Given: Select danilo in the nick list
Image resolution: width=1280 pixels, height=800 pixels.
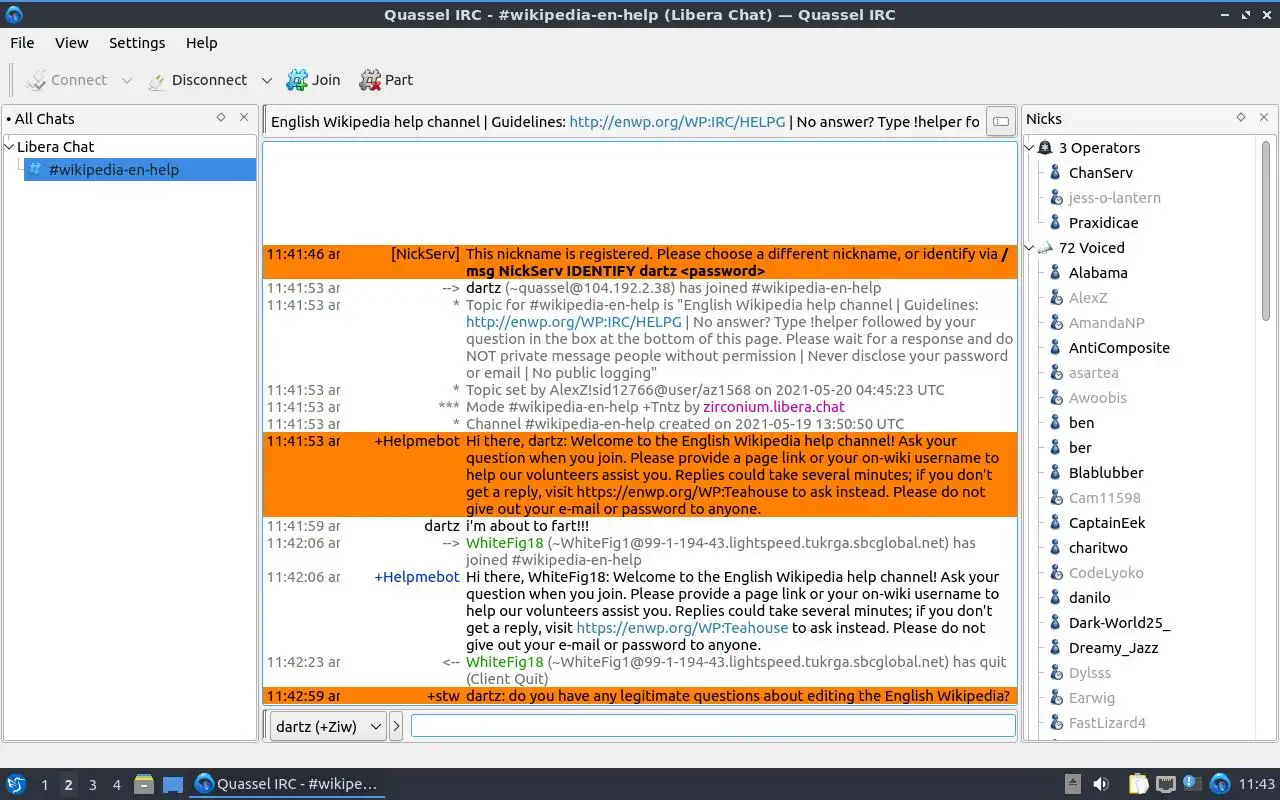Looking at the screenshot, I should (x=1089, y=598).
